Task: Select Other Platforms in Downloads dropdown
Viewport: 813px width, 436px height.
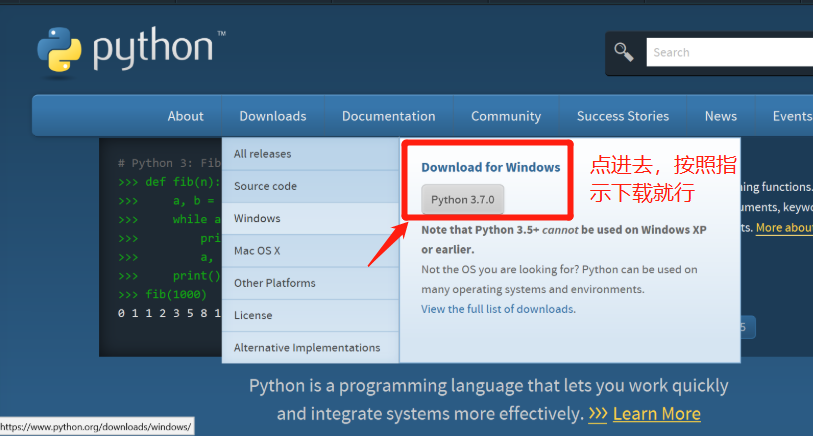Action: click(x=310, y=283)
